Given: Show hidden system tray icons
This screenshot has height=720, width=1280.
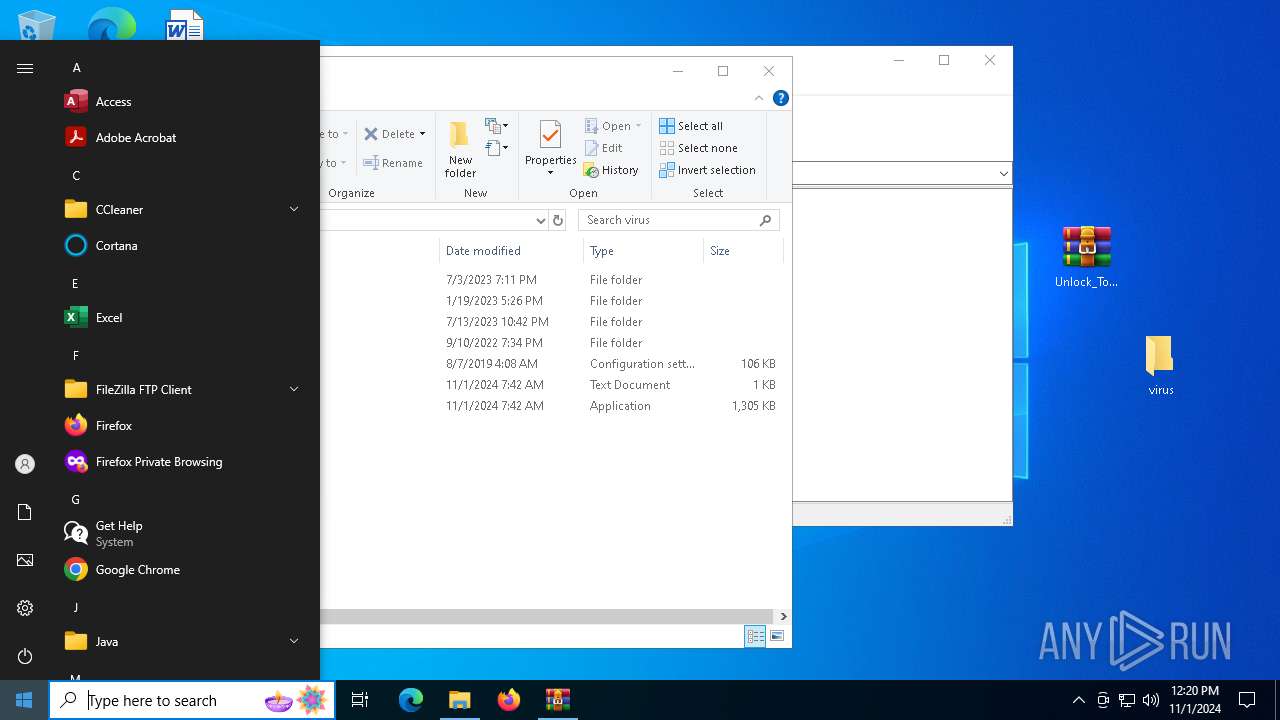Looking at the screenshot, I should point(1078,700).
